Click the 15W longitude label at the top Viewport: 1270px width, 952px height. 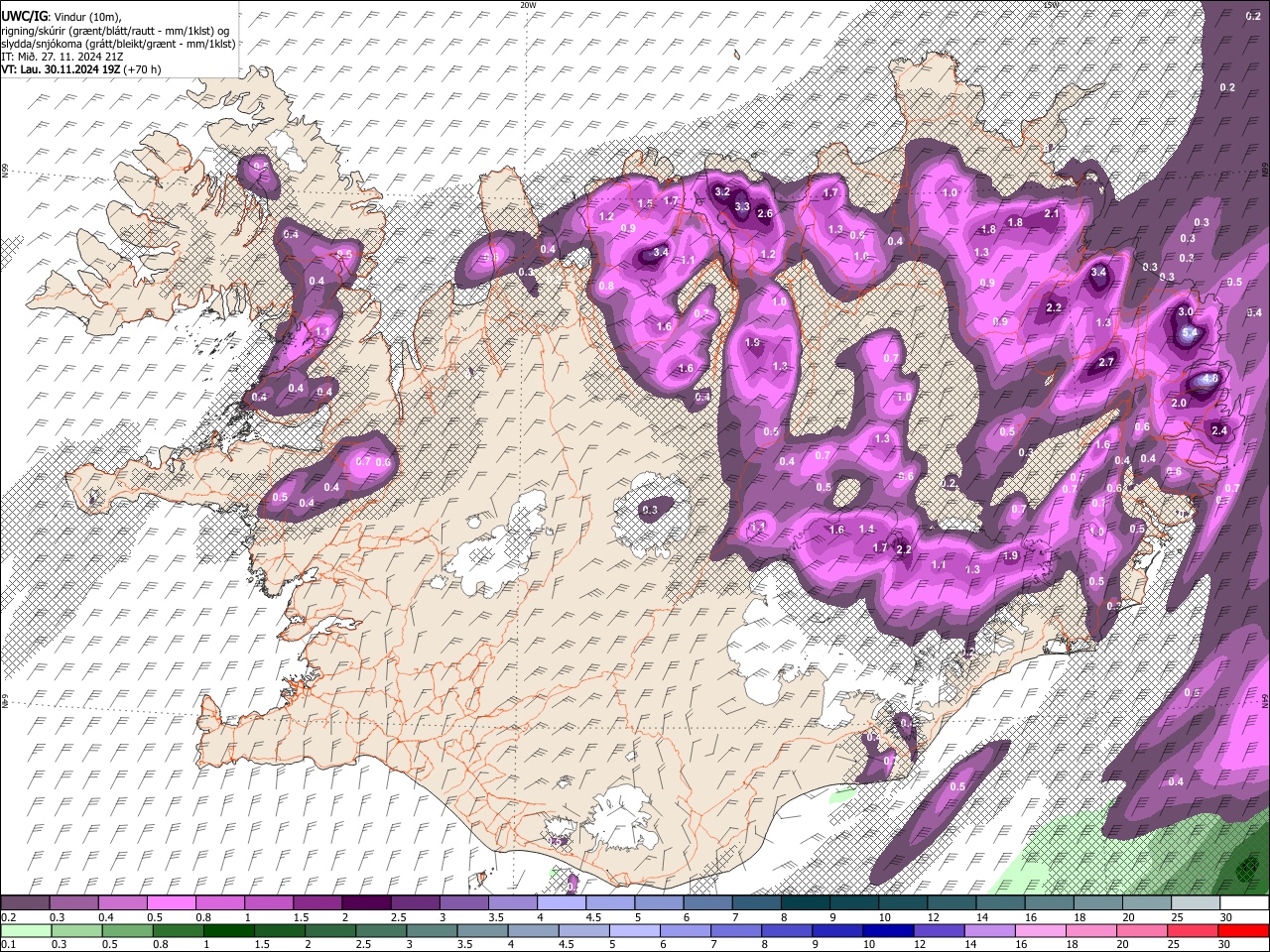[x=1052, y=5]
